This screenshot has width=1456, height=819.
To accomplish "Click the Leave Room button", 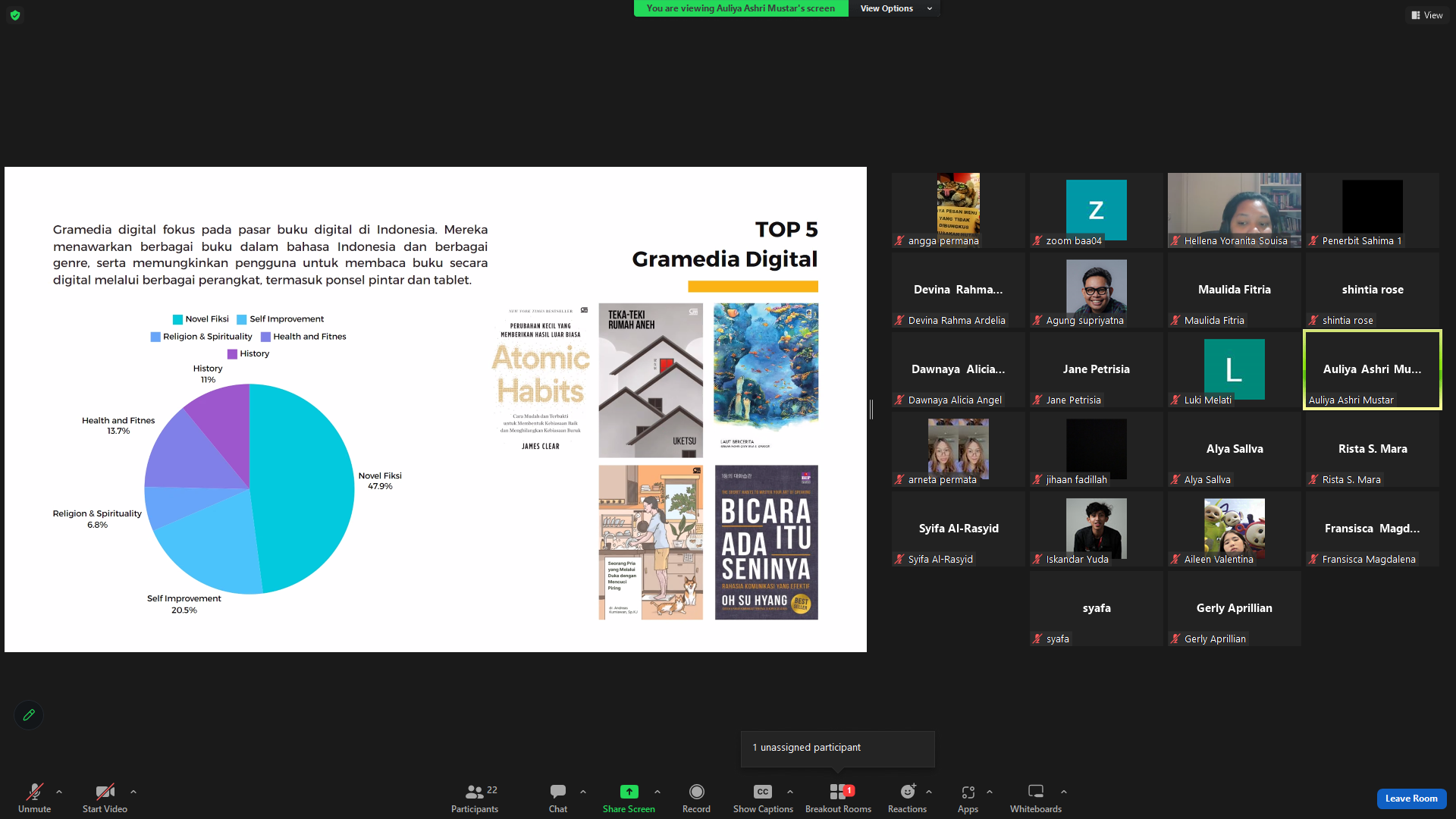I will (x=1411, y=799).
